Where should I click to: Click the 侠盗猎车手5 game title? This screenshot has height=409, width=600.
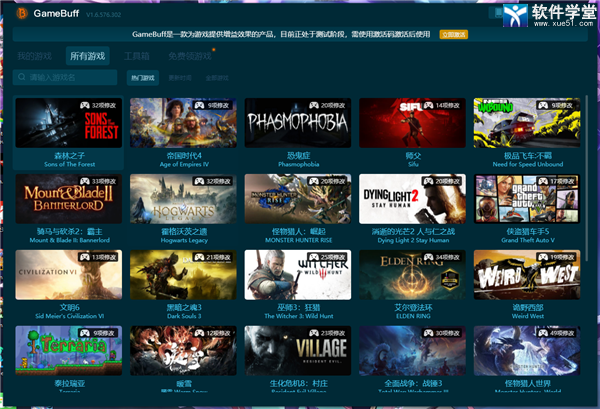point(528,231)
